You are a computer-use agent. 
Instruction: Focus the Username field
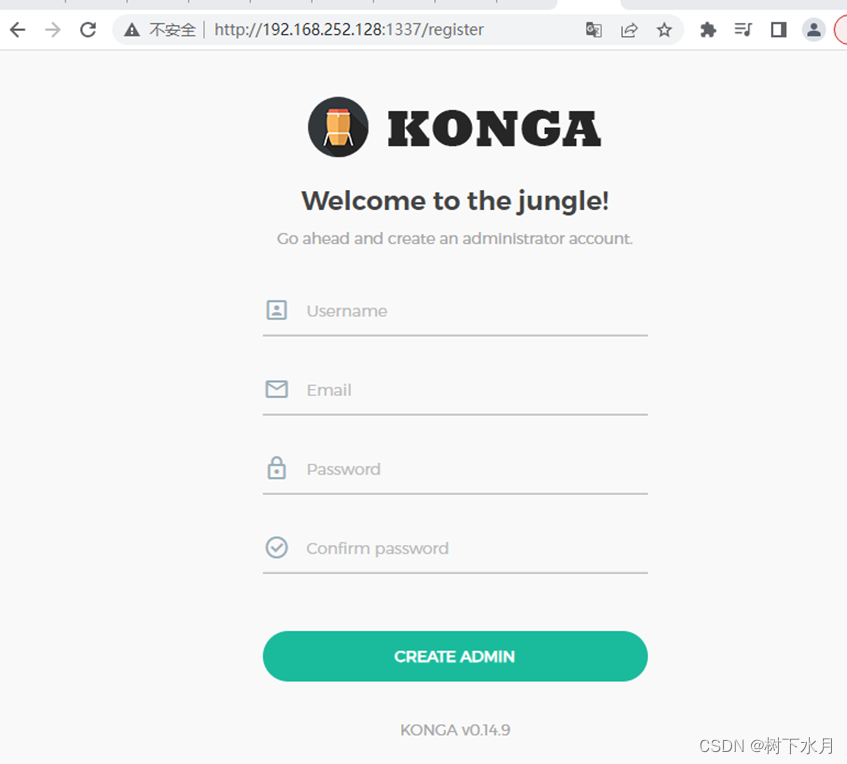pos(455,311)
